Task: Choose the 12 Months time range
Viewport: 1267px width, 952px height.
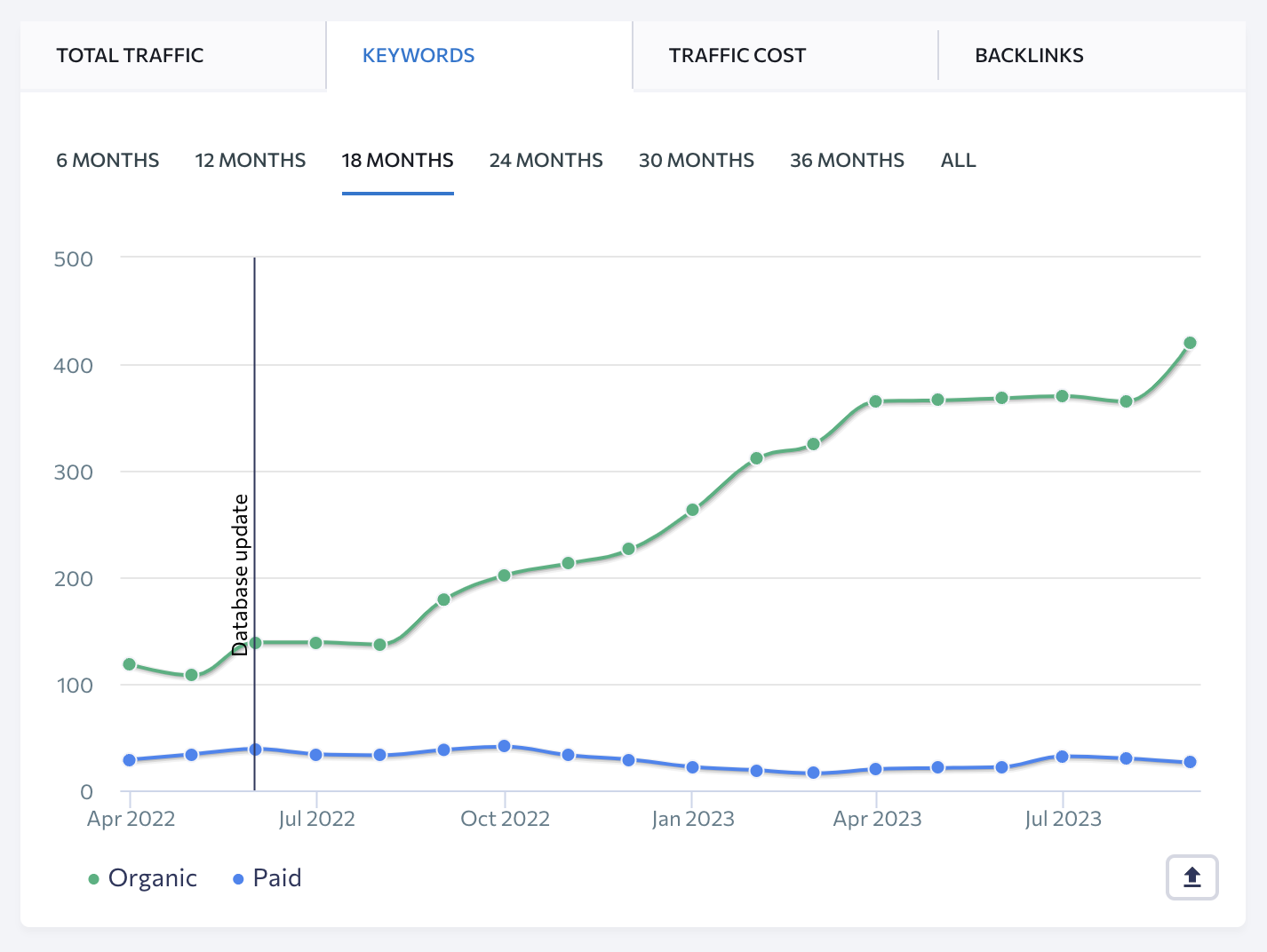Action: pyautogui.click(x=251, y=160)
